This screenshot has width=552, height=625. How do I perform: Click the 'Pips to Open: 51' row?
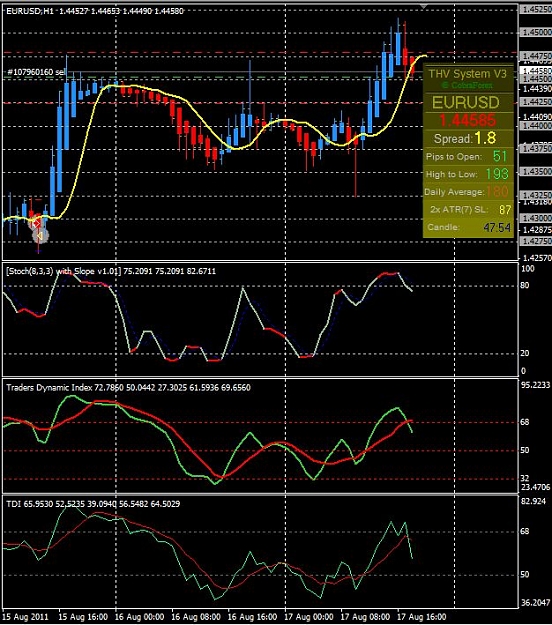[x=467, y=156]
